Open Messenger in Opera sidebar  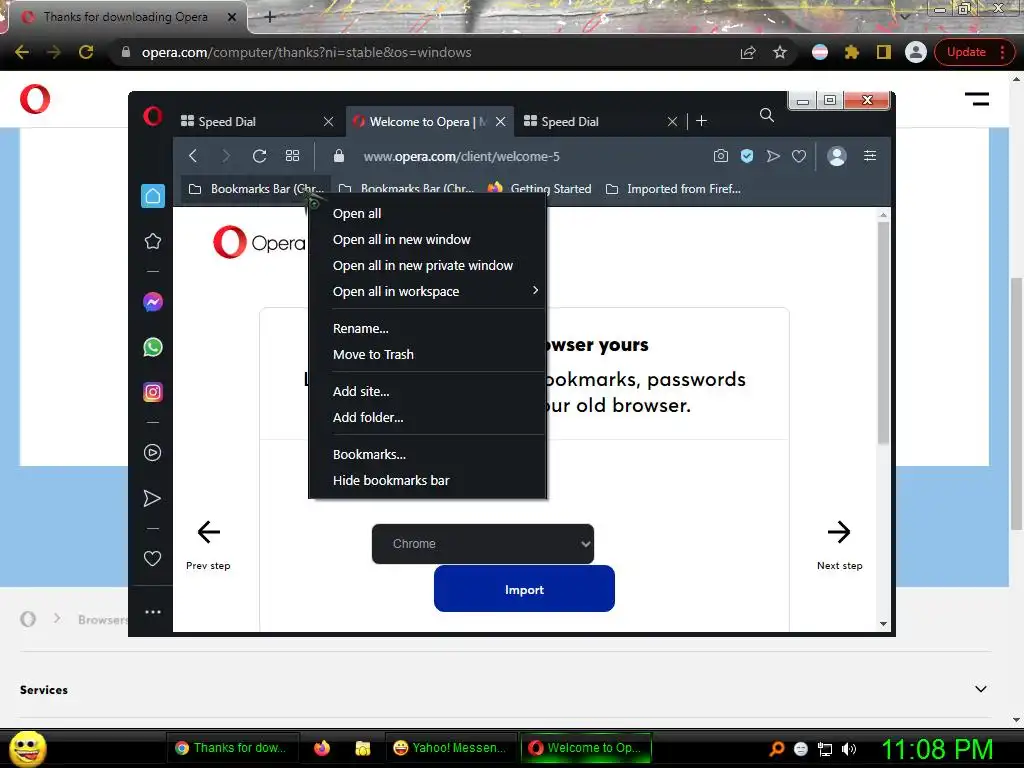153,302
